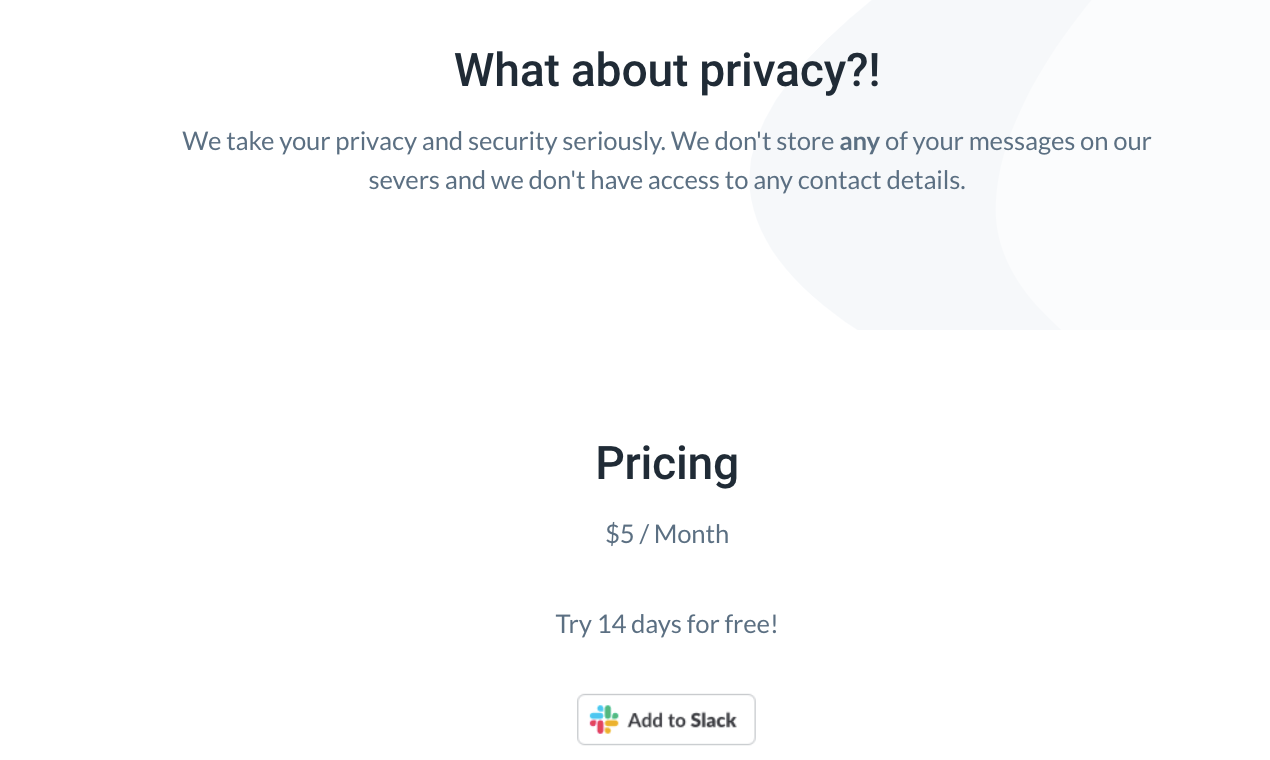
Task: Click the bold word "any"
Action: coord(859,141)
